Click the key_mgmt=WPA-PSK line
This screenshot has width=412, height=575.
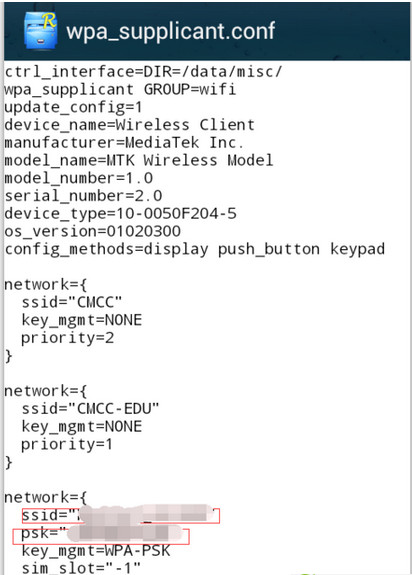coord(96,551)
